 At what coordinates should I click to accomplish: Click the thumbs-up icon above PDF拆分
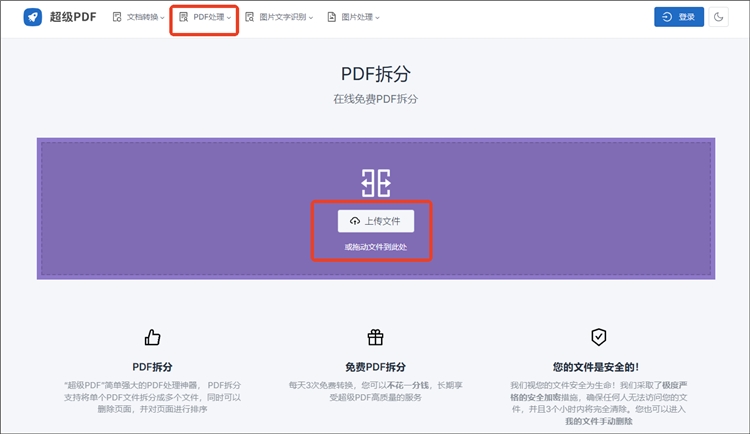[153, 337]
